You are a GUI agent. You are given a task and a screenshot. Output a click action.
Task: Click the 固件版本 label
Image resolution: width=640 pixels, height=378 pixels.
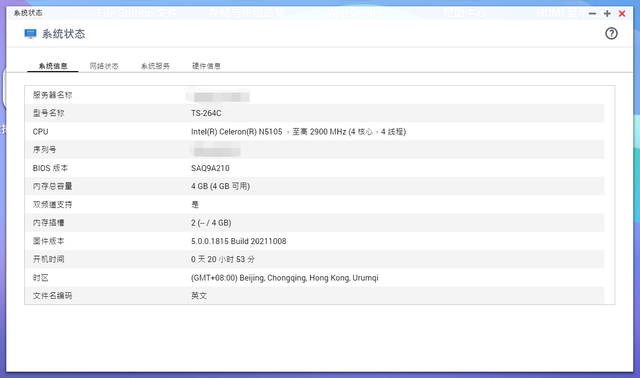pyautogui.click(x=49, y=241)
